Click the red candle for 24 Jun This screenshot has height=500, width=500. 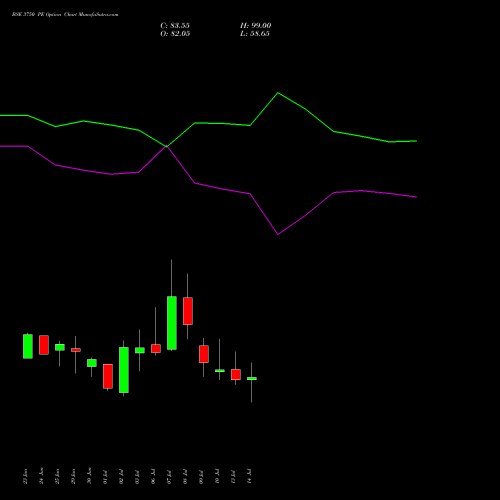tap(44, 345)
